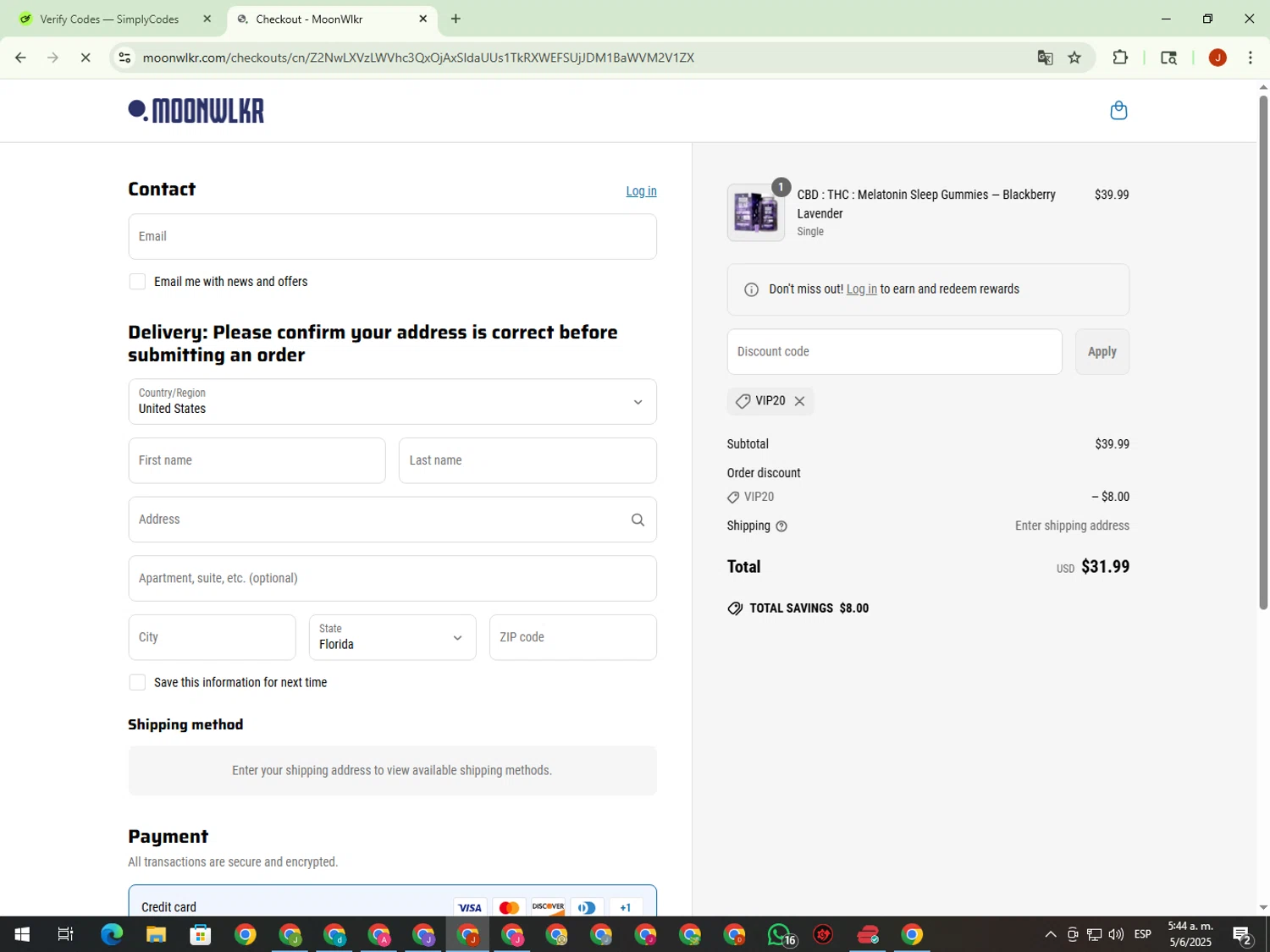This screenshot has width=1270, height=952.
Task: Open the volume speaker tray icon
Action: (x=1116, y=934)
